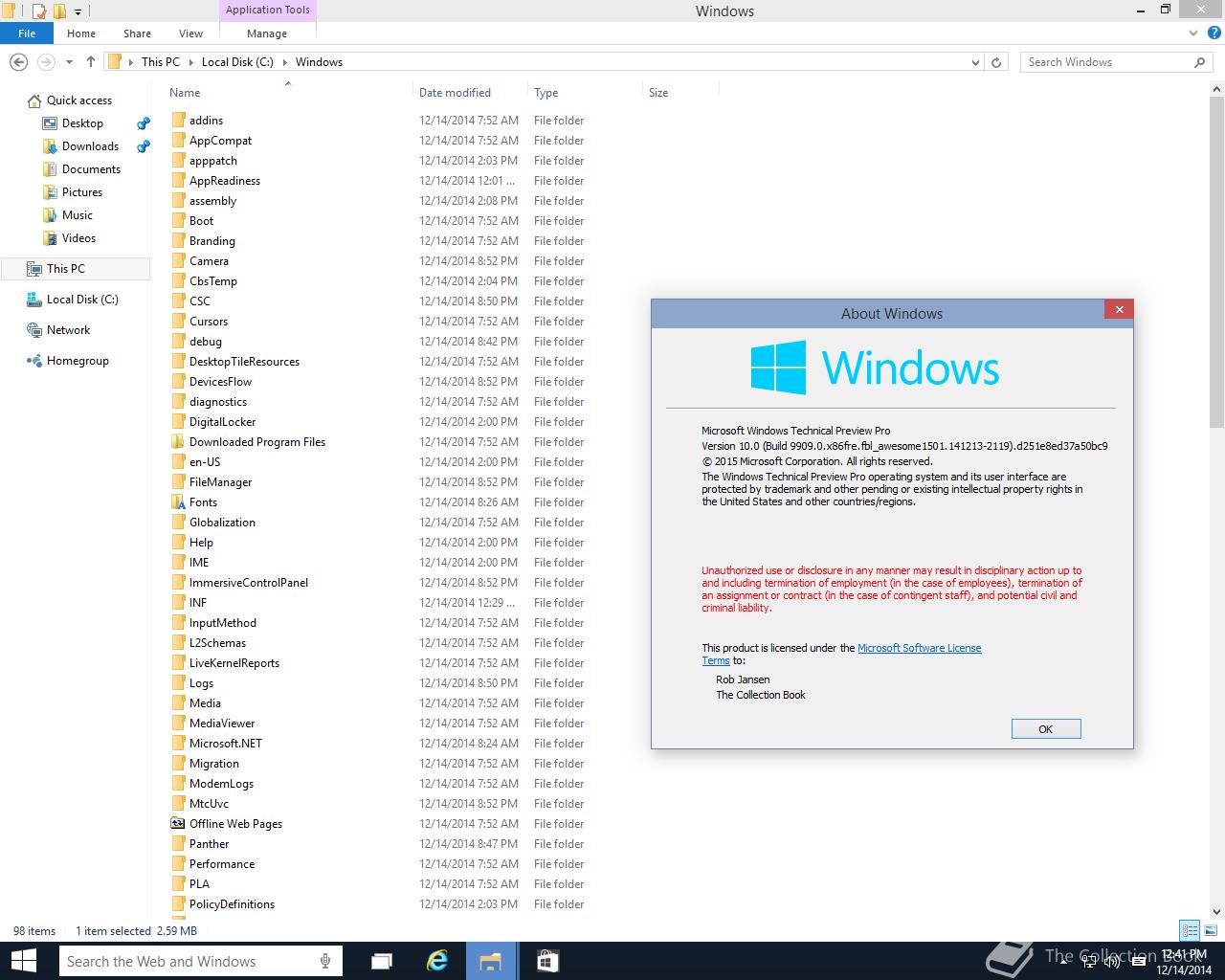
Task: Click the Music folder icon in sidebar
Action: tap(50, 215)
